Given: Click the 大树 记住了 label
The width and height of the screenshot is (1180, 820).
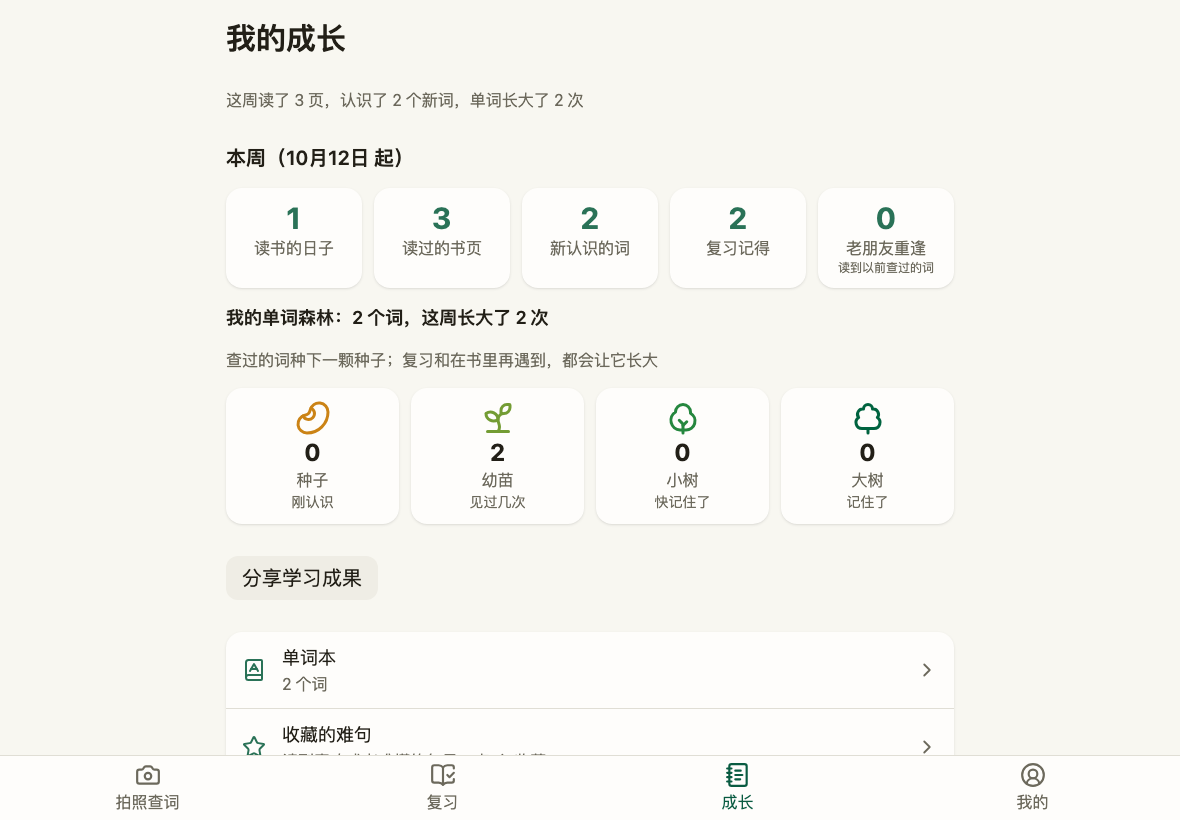Looking at the screenshot, I should coord(868,490).
